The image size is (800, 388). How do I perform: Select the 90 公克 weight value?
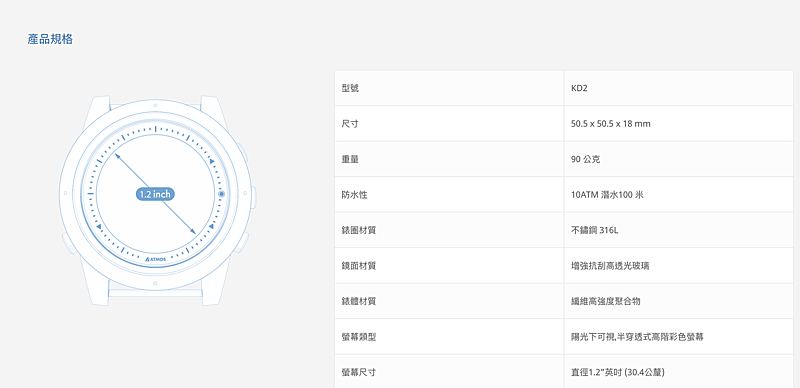586,159
